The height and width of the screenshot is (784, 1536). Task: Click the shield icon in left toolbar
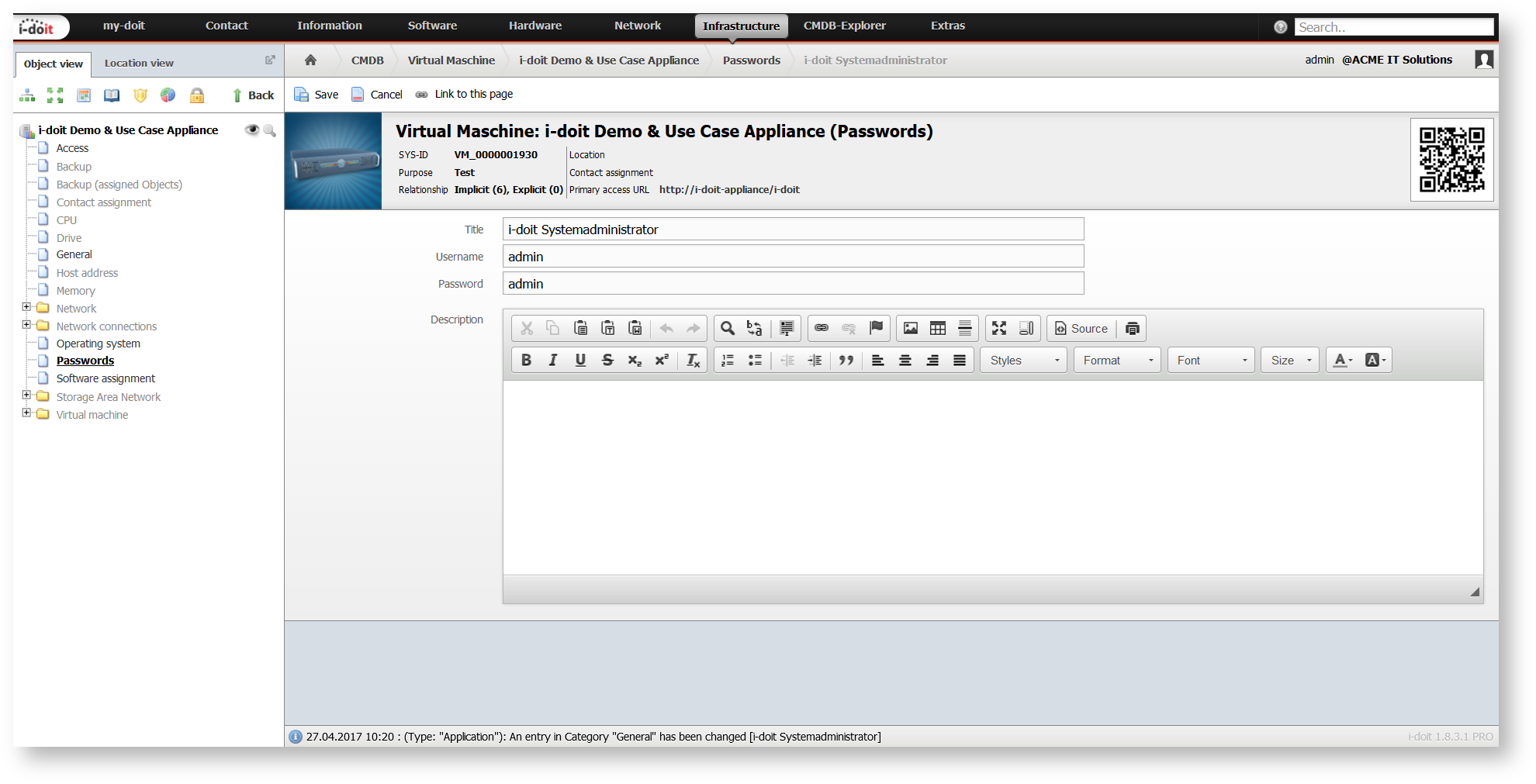pyautogui.click(x=140, y=95)
